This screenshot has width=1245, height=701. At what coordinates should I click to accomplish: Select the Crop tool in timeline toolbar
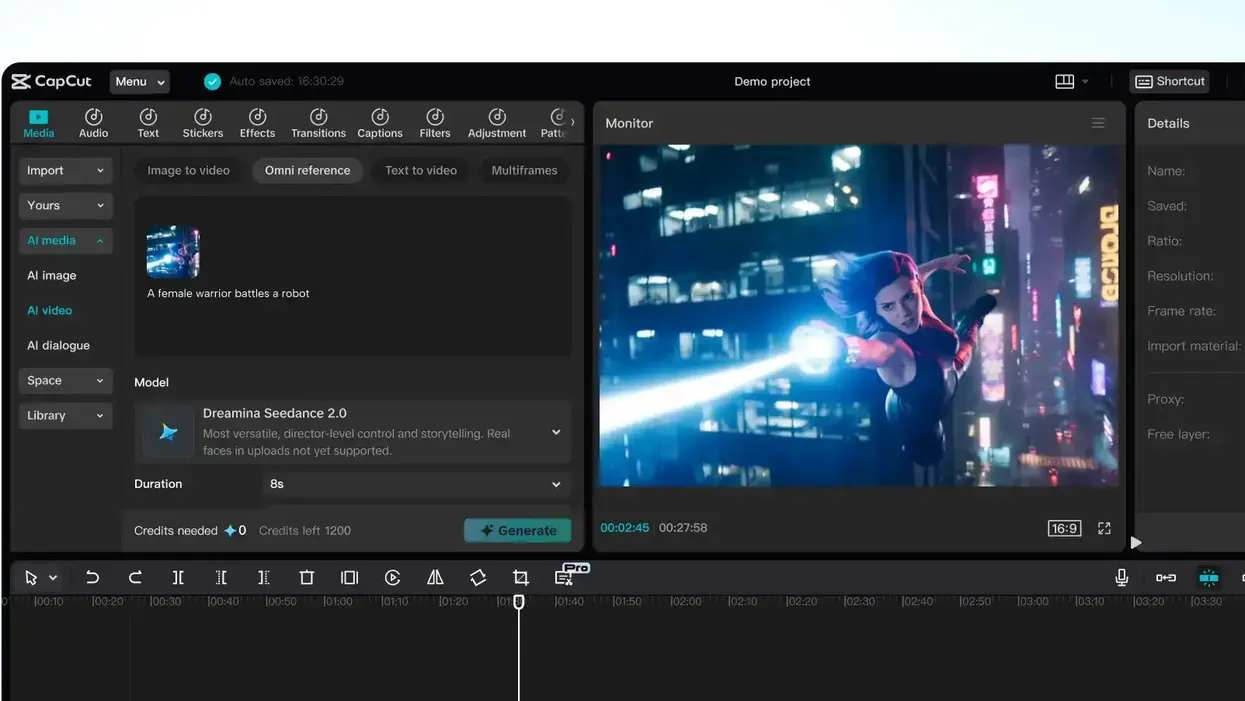[521, 577]
